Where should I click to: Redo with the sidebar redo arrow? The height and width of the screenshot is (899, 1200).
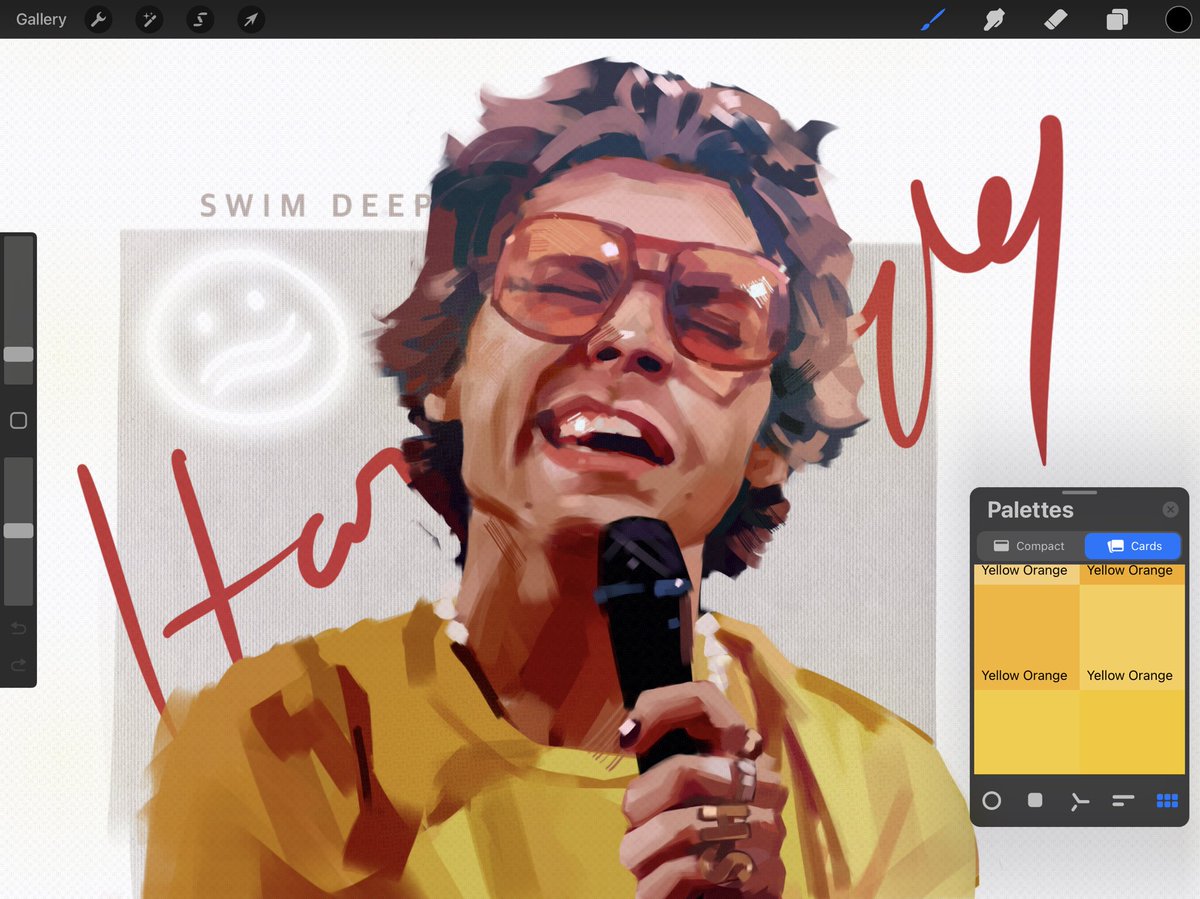pyautogui.click(x=18, y=665)
